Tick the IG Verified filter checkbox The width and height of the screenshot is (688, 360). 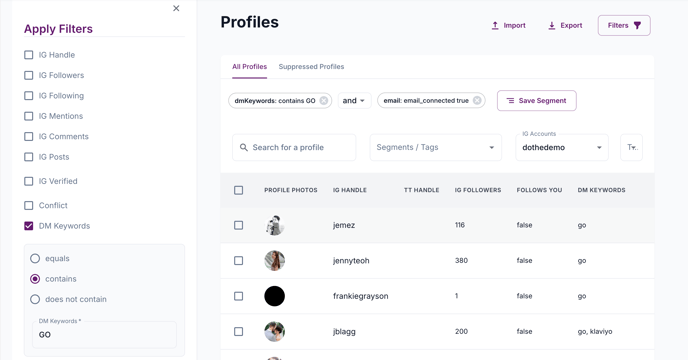[x=29, y=181]
